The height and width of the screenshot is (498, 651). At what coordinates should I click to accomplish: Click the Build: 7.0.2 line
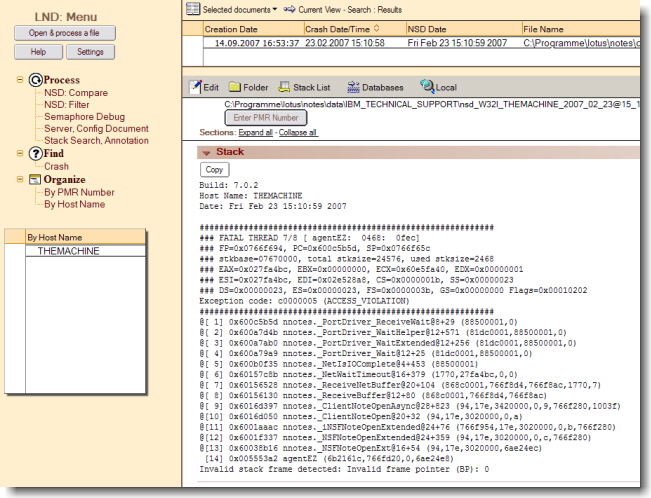pos(229,185)
